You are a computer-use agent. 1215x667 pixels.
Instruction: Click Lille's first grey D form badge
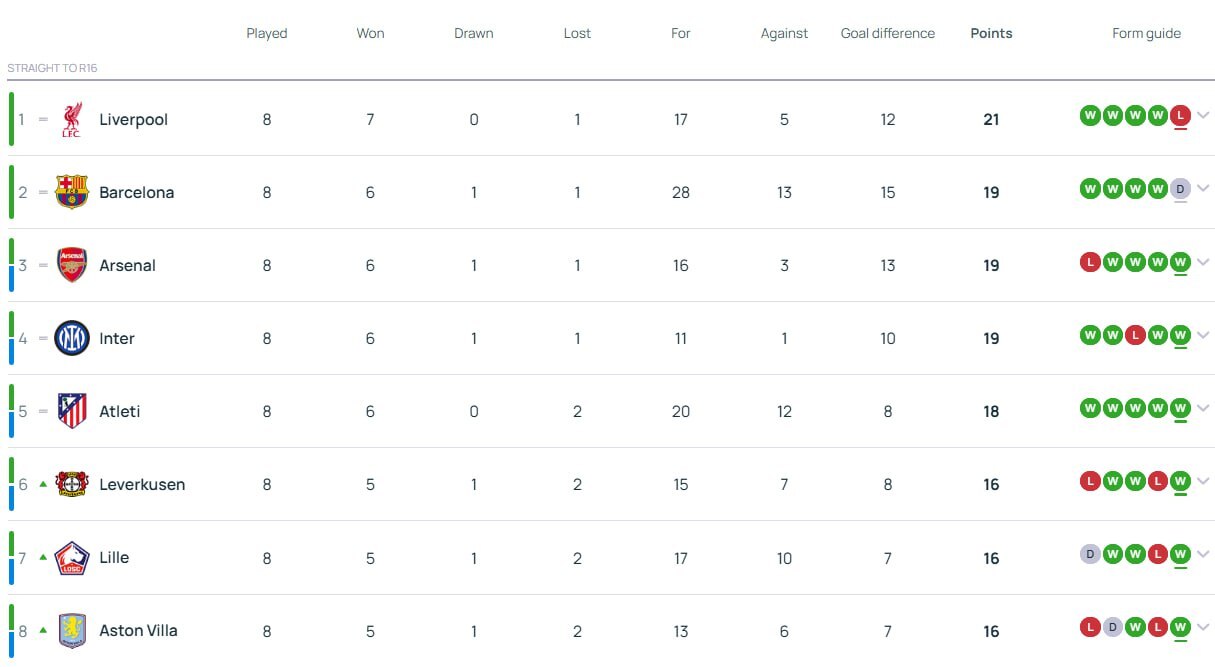[x=1090, y=553]
